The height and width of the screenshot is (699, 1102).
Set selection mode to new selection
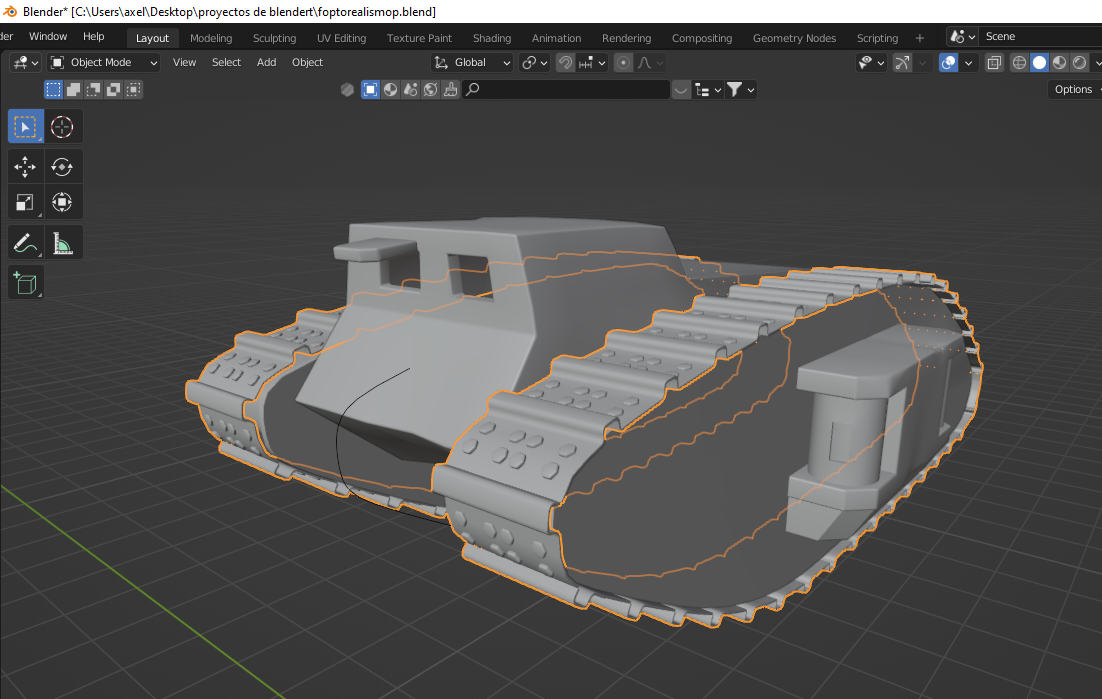pyautogui.click(x=53, y=89)
